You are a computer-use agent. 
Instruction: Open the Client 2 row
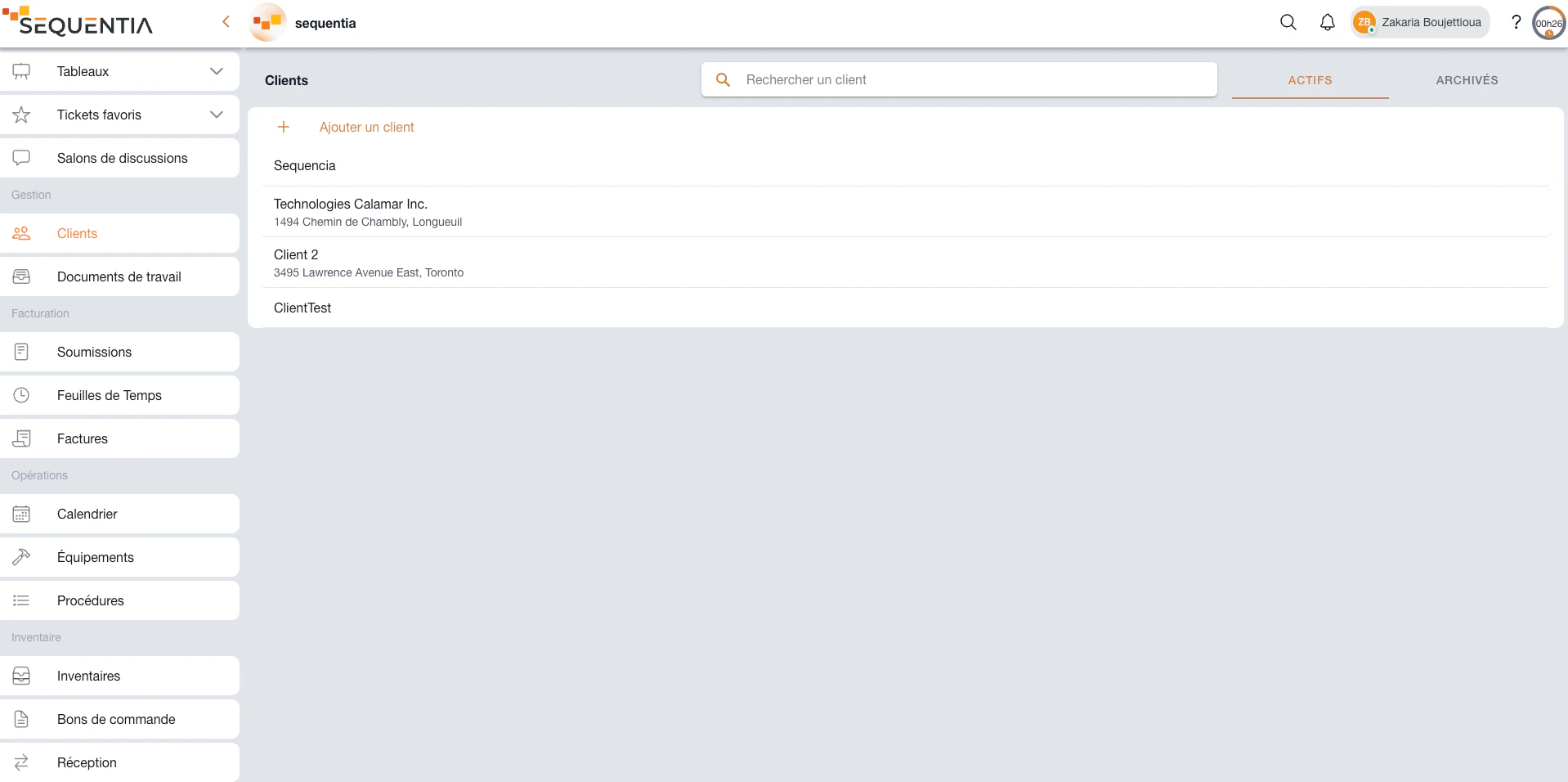(905, 263)
